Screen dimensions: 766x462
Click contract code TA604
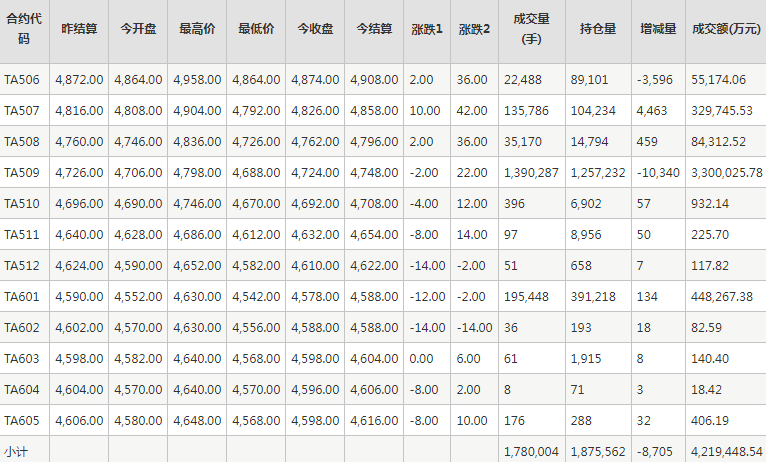tap(22, 390)
